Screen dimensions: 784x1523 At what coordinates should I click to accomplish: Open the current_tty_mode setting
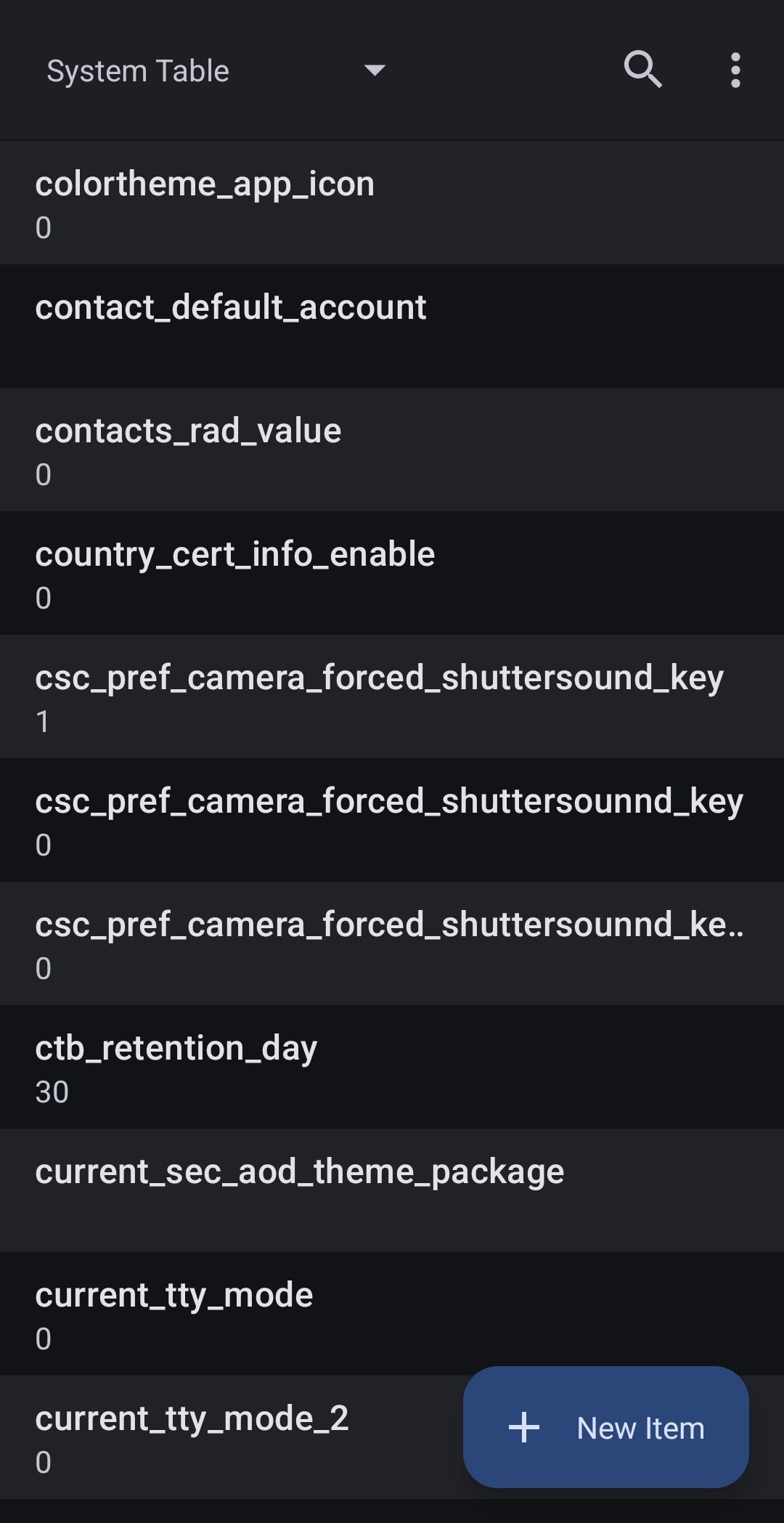click(x=174, y=1296)
